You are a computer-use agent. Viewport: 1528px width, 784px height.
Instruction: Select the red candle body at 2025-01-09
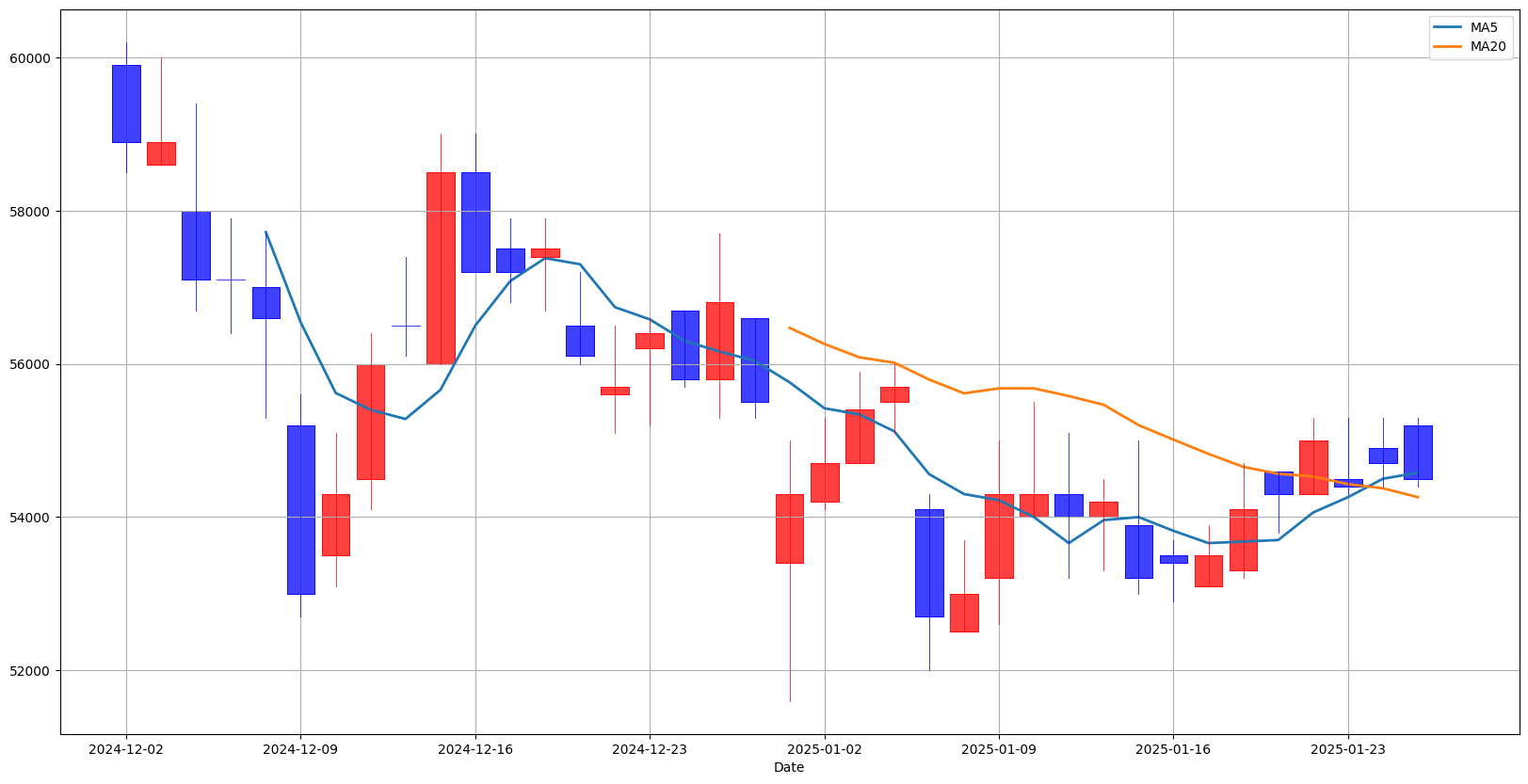tap(999, 536)
